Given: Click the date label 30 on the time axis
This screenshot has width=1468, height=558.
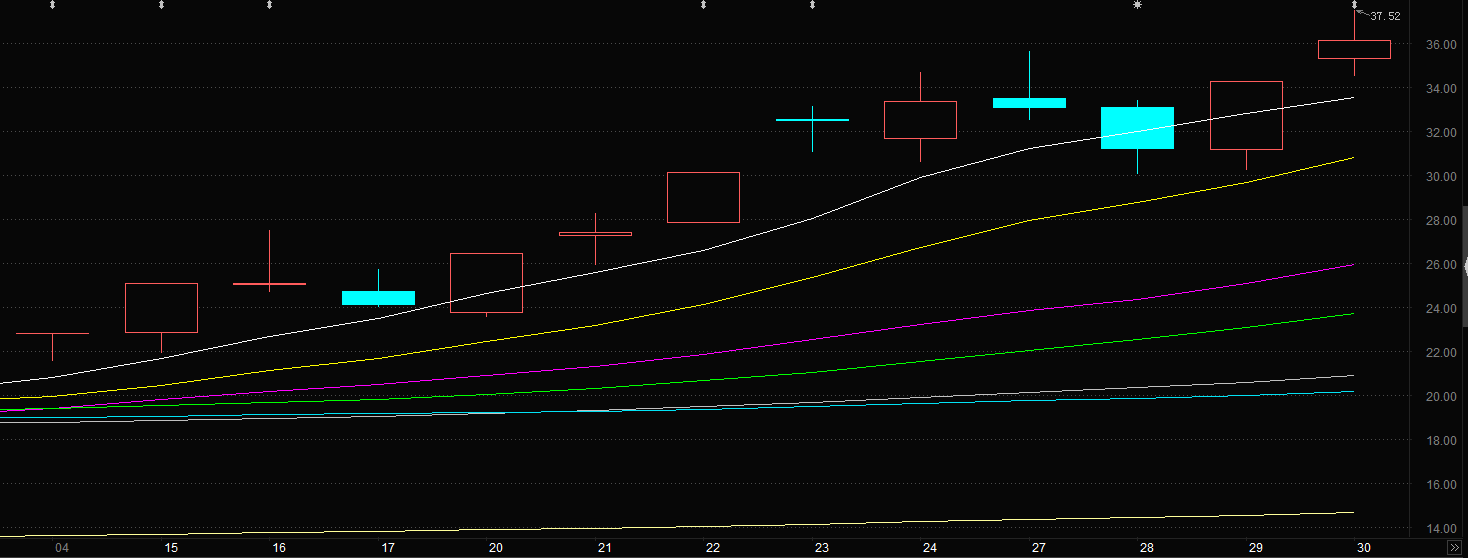Looking at the screenshot, I should (x=1364, y=548).
